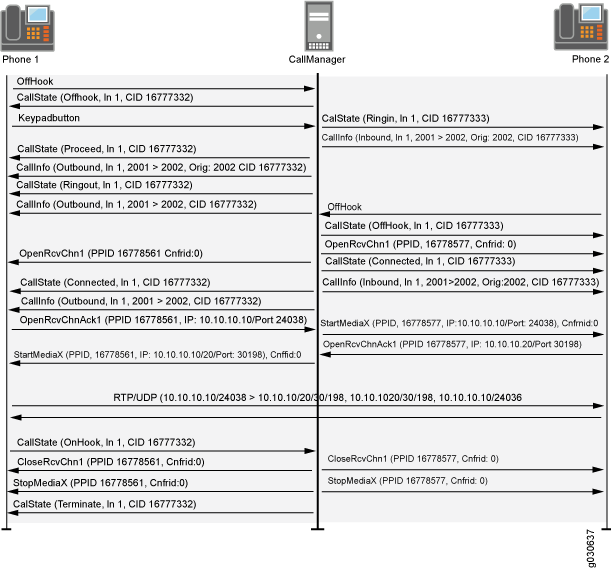Click the first 'CallInfo (Inbound' message with CID 16777333
This screenshot has width=611, height=568.
[450, 138]
